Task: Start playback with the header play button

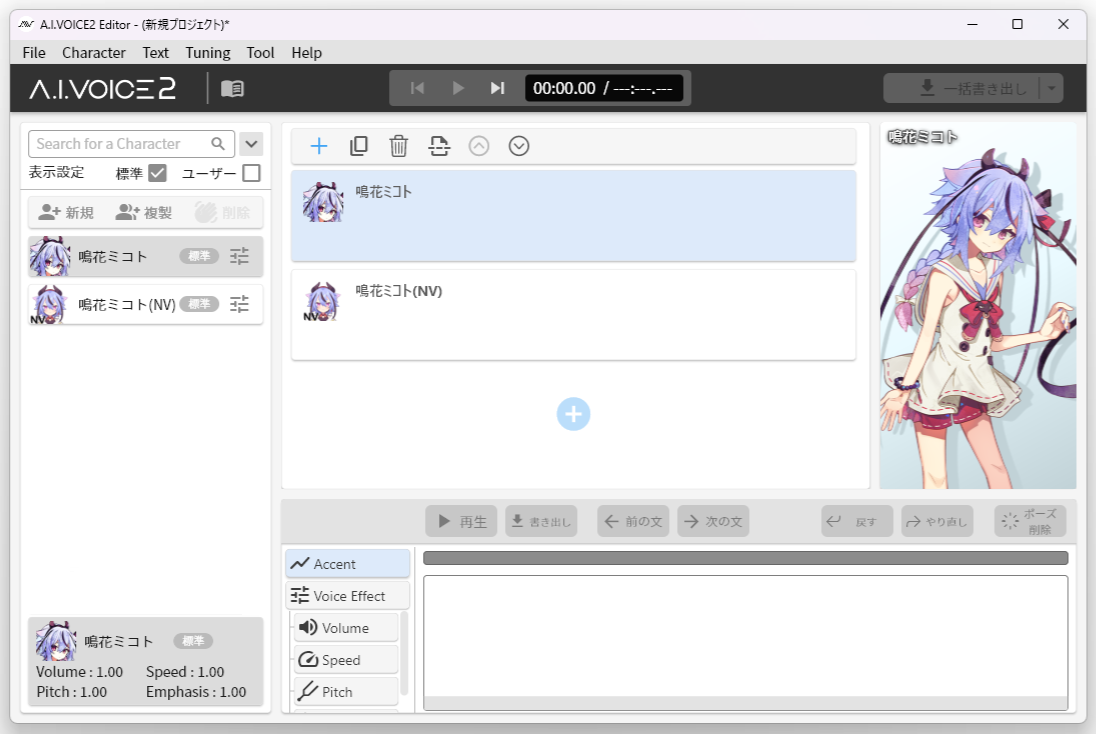Action: [x=458, y=88]
